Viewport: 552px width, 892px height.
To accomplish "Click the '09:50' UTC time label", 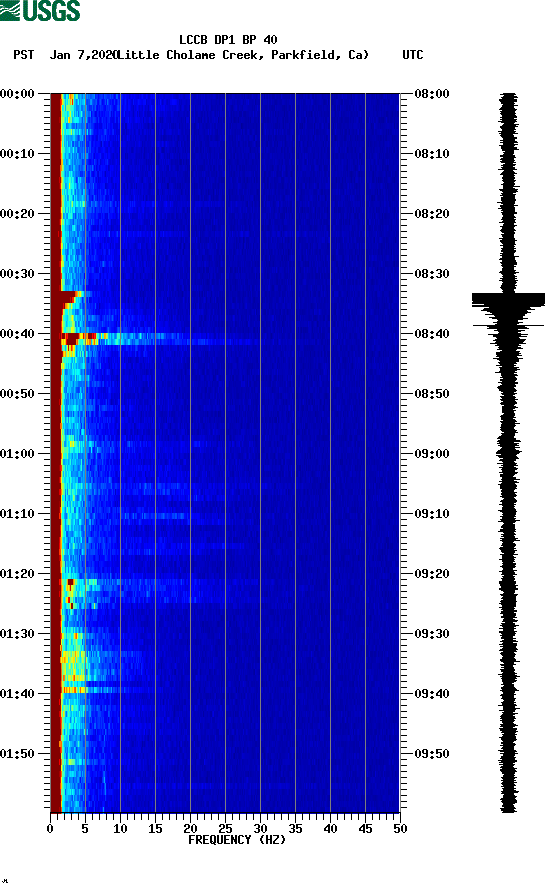I will [432, 754].
